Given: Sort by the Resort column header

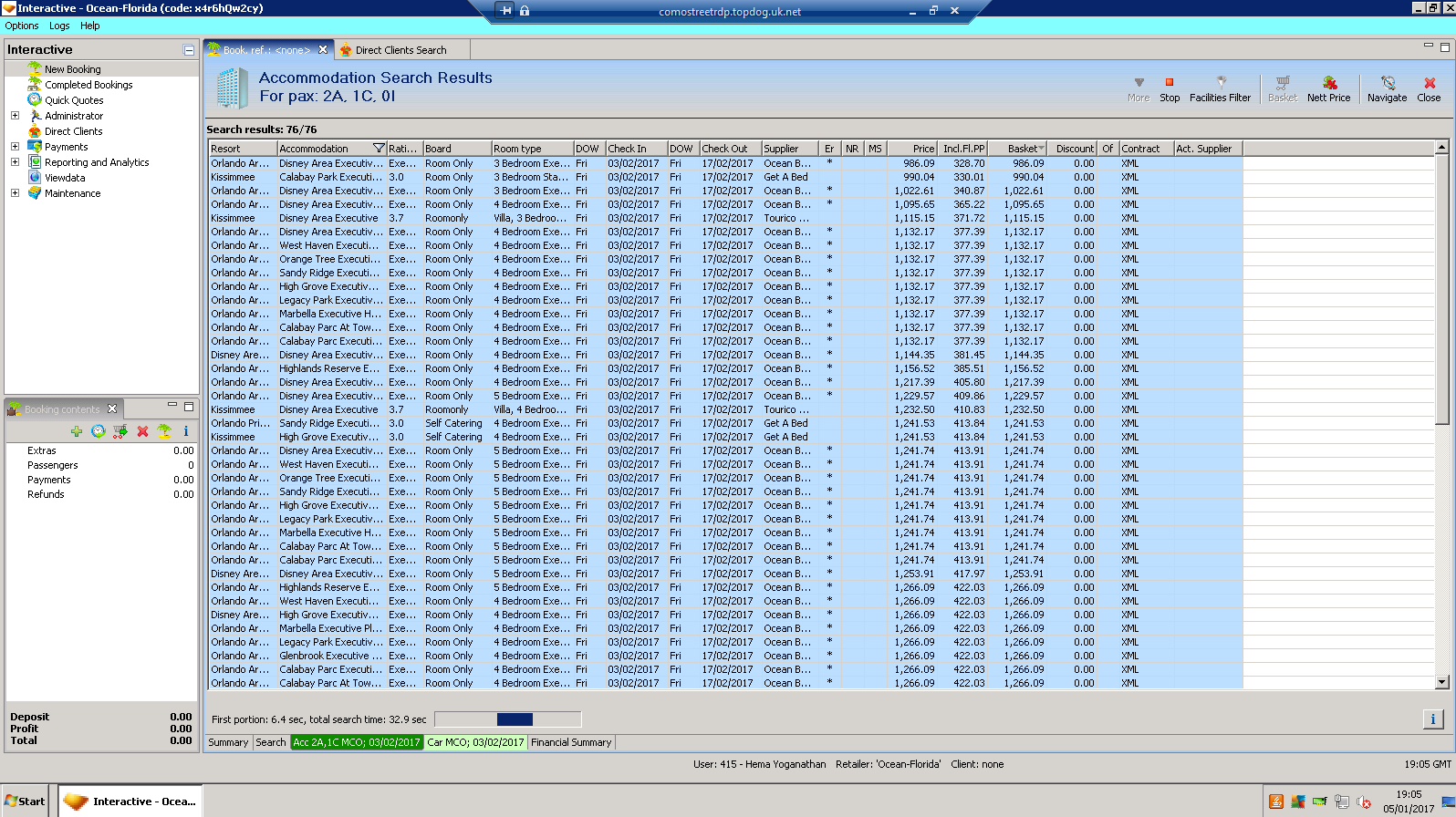Looking at the screenshot, I should pyautogui.click(x=243, y=149).
